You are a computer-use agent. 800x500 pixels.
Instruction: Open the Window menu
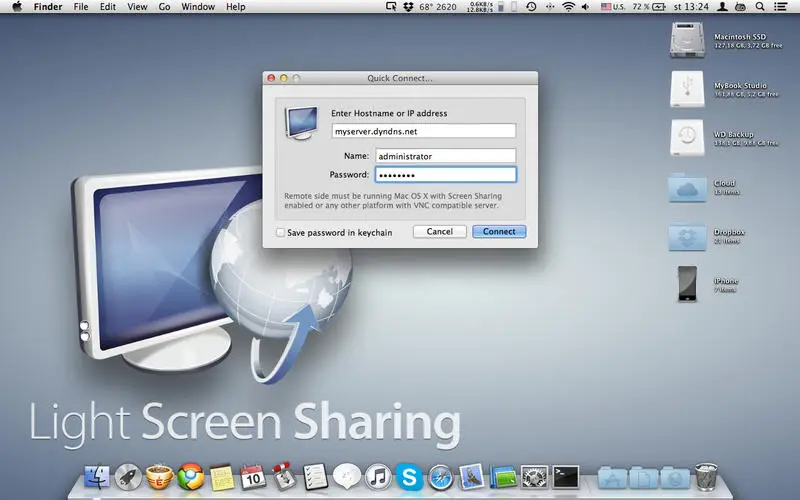pyautogui.click(x=197, y=7)
